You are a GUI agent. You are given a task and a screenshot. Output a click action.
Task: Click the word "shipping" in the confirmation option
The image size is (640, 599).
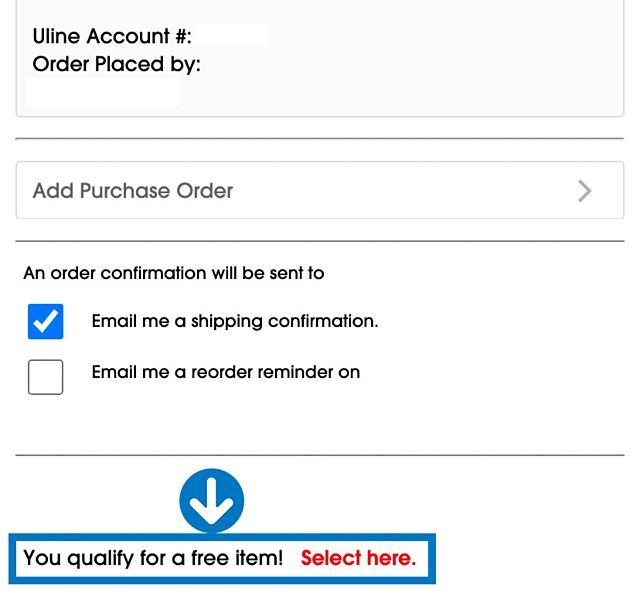[x=229, y=322]
